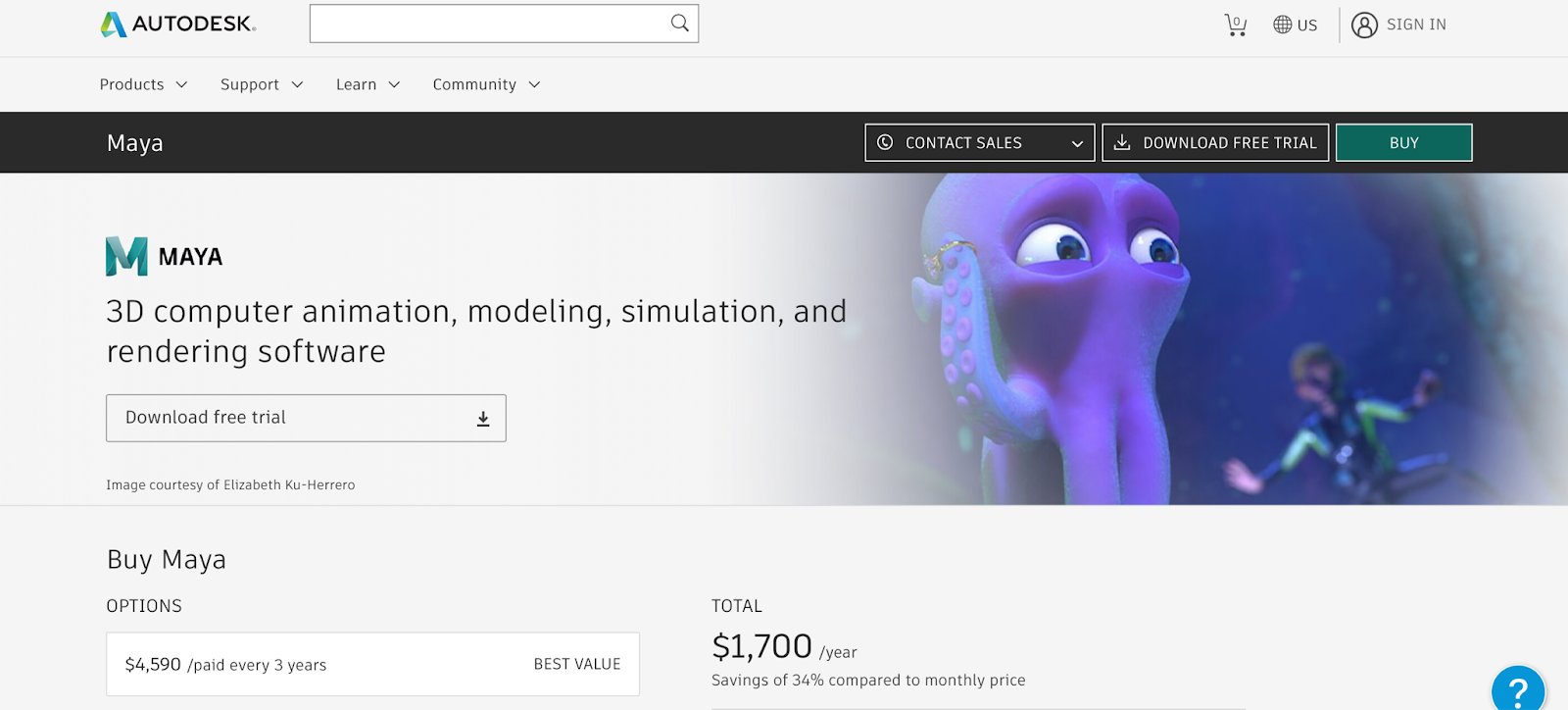
Task: Click the search magnifier icon
Action: coord(679,23)
